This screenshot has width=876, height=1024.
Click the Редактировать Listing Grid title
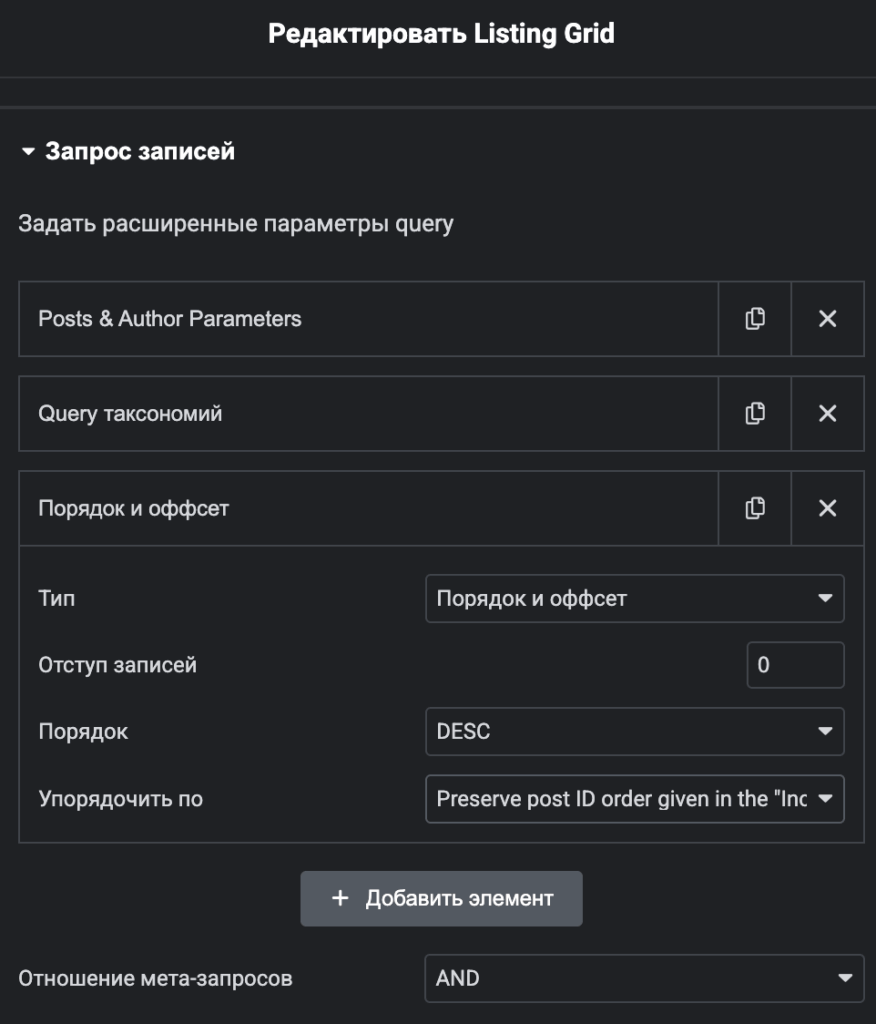click(x=441, y=34)
